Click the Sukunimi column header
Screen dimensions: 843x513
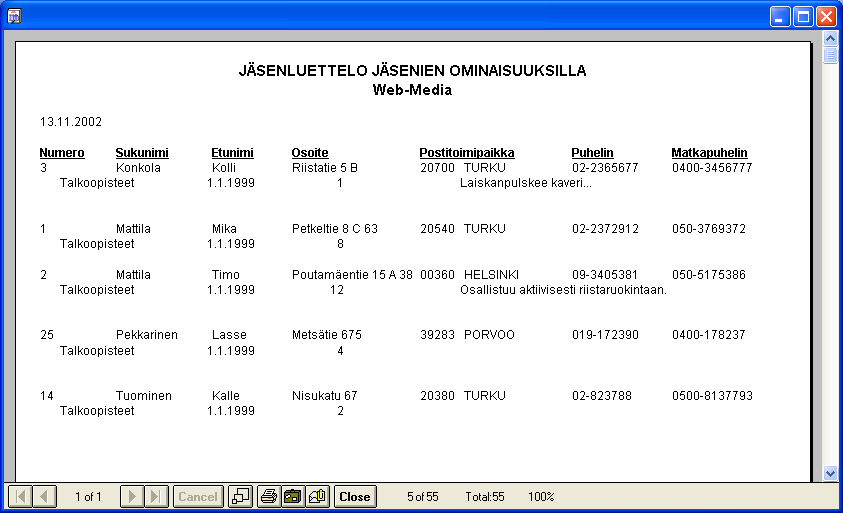pos(142,153)
